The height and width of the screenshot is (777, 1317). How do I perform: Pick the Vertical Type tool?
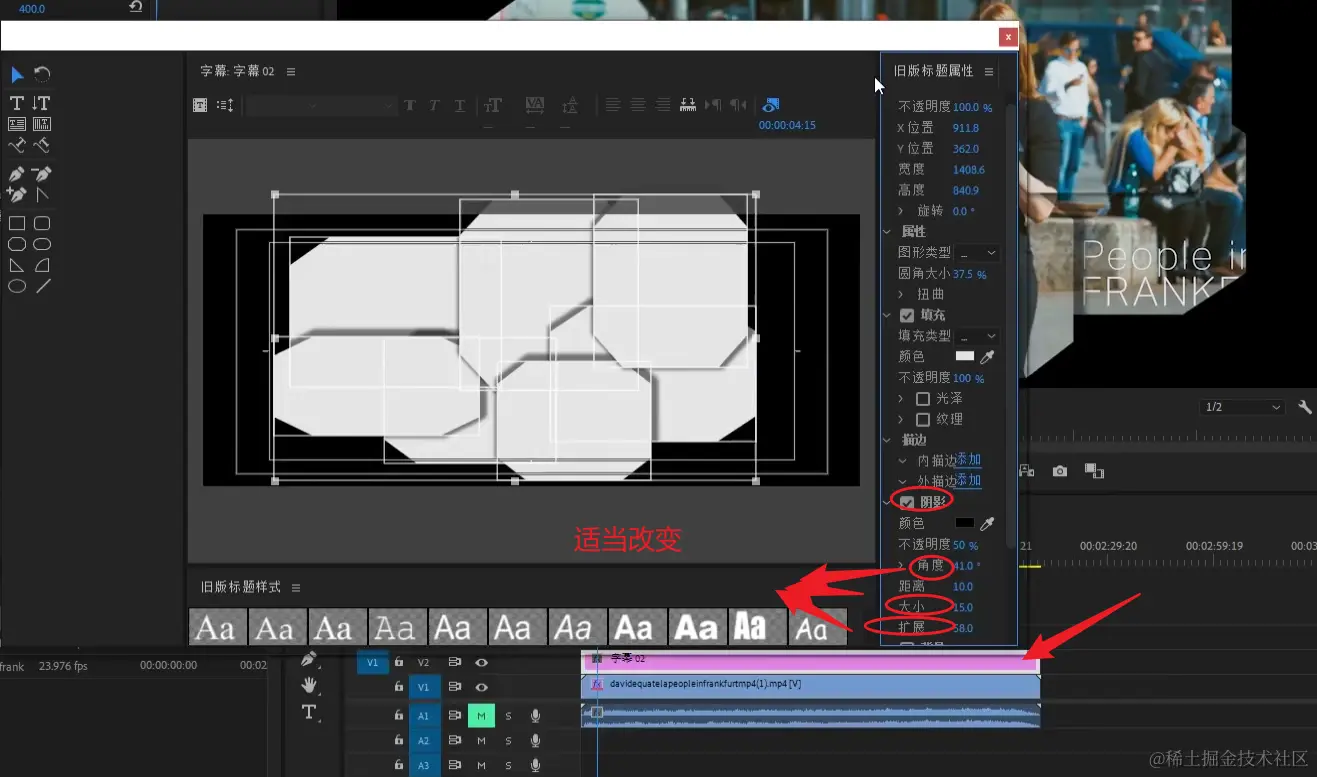click(x=41, y=103)
